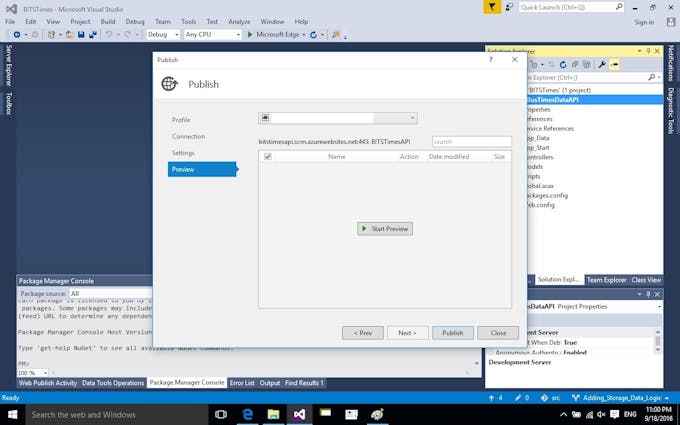Viewport: 680px width, 425px height.
Task: Click the Save All toolbar icon
Action: click(x=93, y=34)
